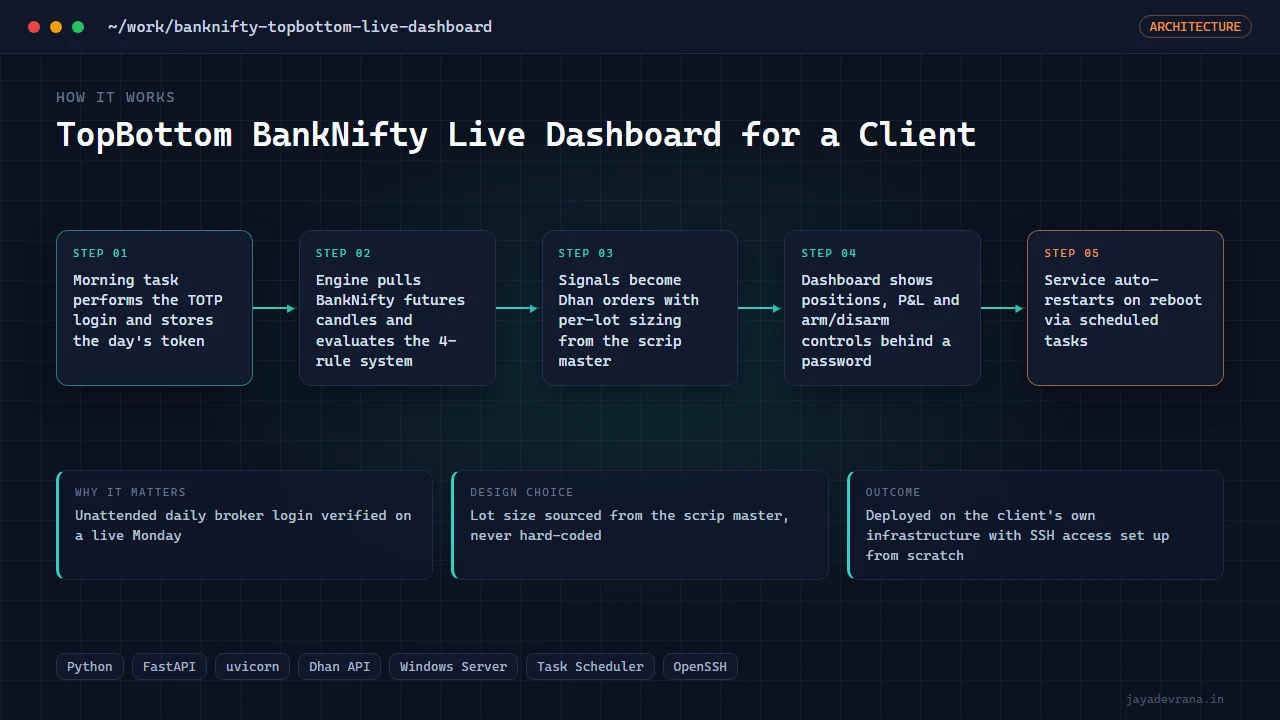
Task: Click the red close dot
Action: pyautogui.click(x=34, y=27)
